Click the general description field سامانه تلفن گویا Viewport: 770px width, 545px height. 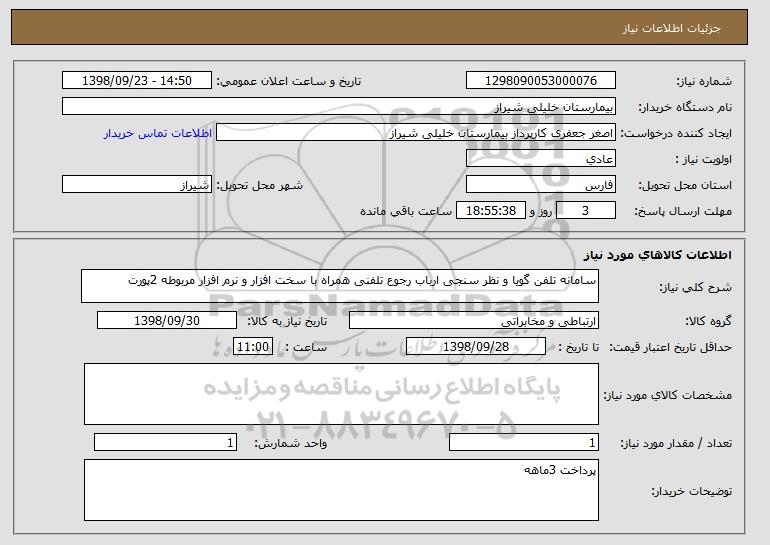340,286
